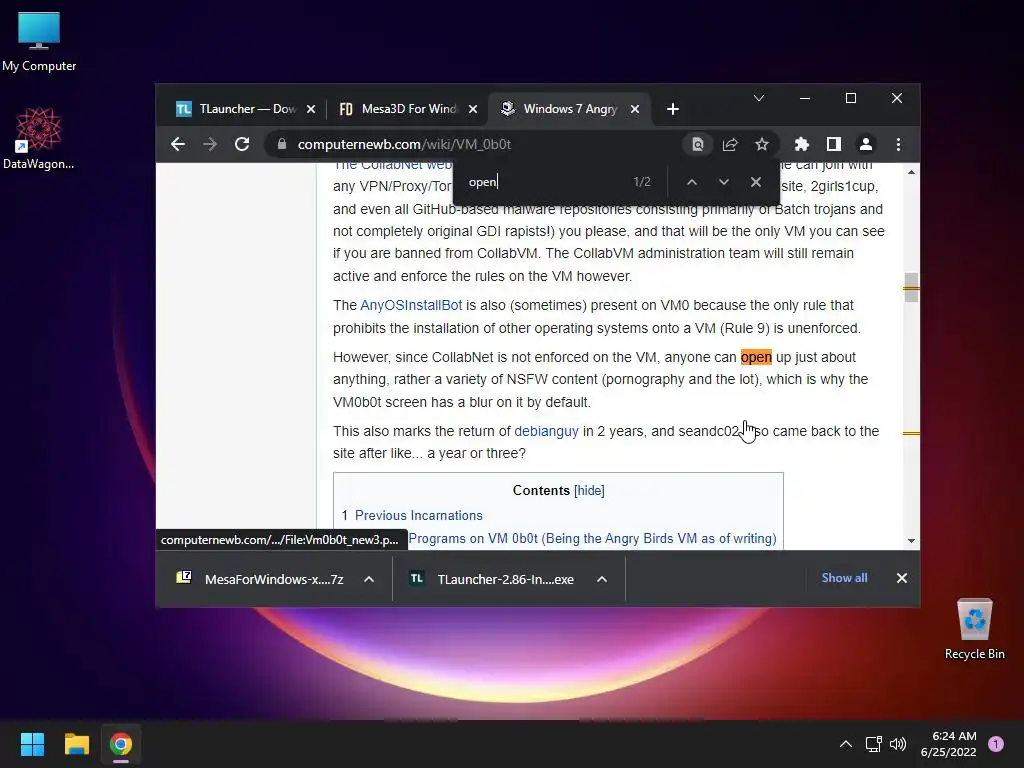The height and width of the screenshot is (768, 1024).
Task: Expand options for TLauncher download
Action: (x=601, y=579)
